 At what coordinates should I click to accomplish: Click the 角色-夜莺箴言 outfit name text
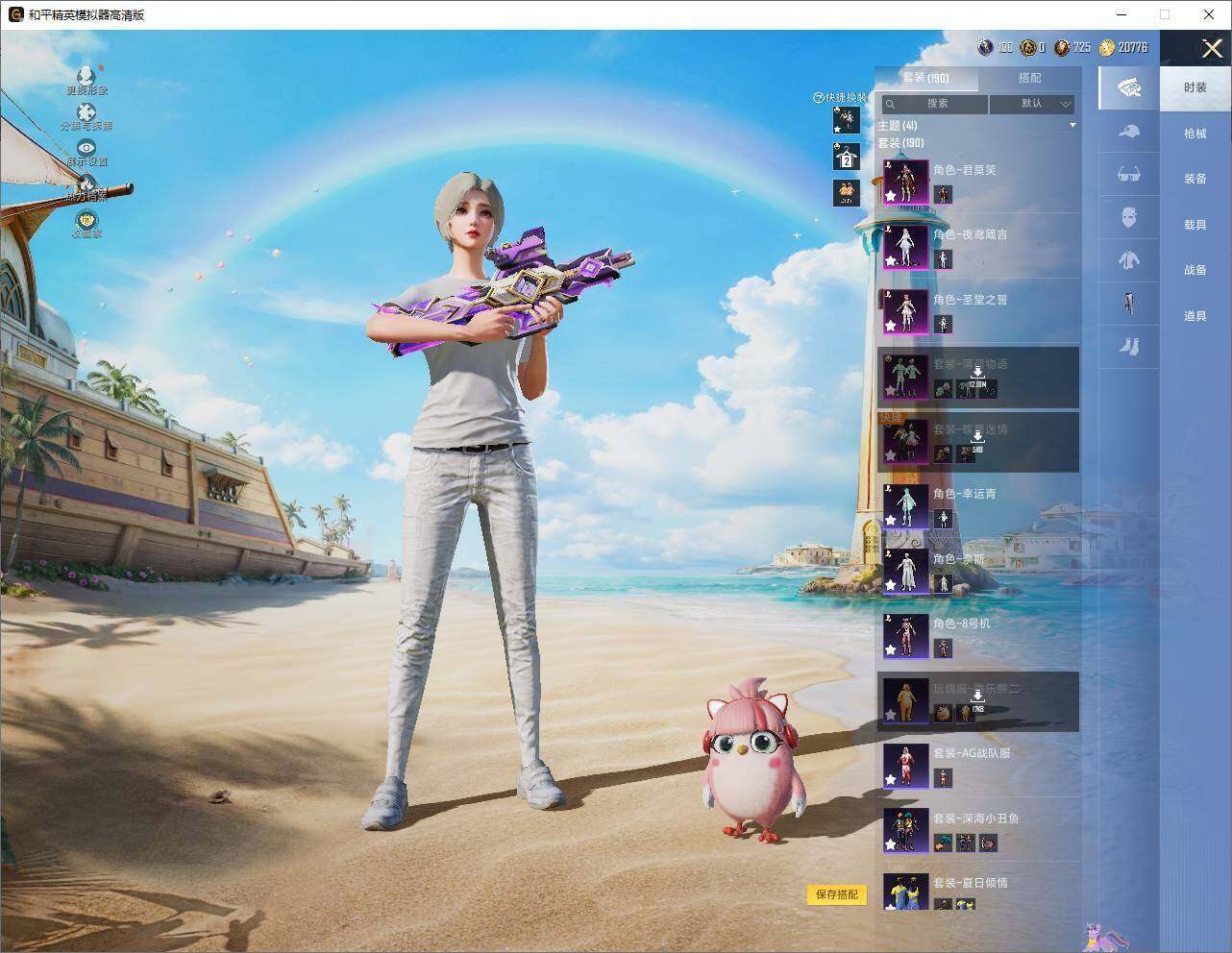971,234
